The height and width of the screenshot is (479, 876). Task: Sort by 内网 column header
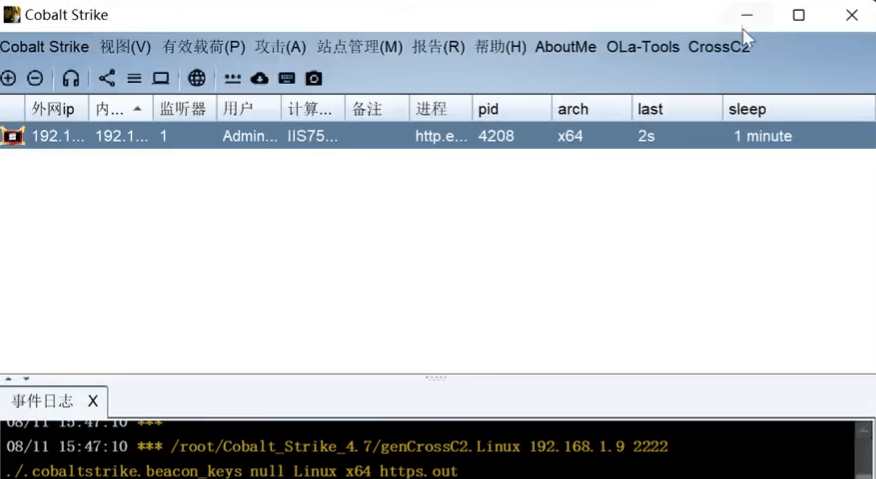point(121,108)
